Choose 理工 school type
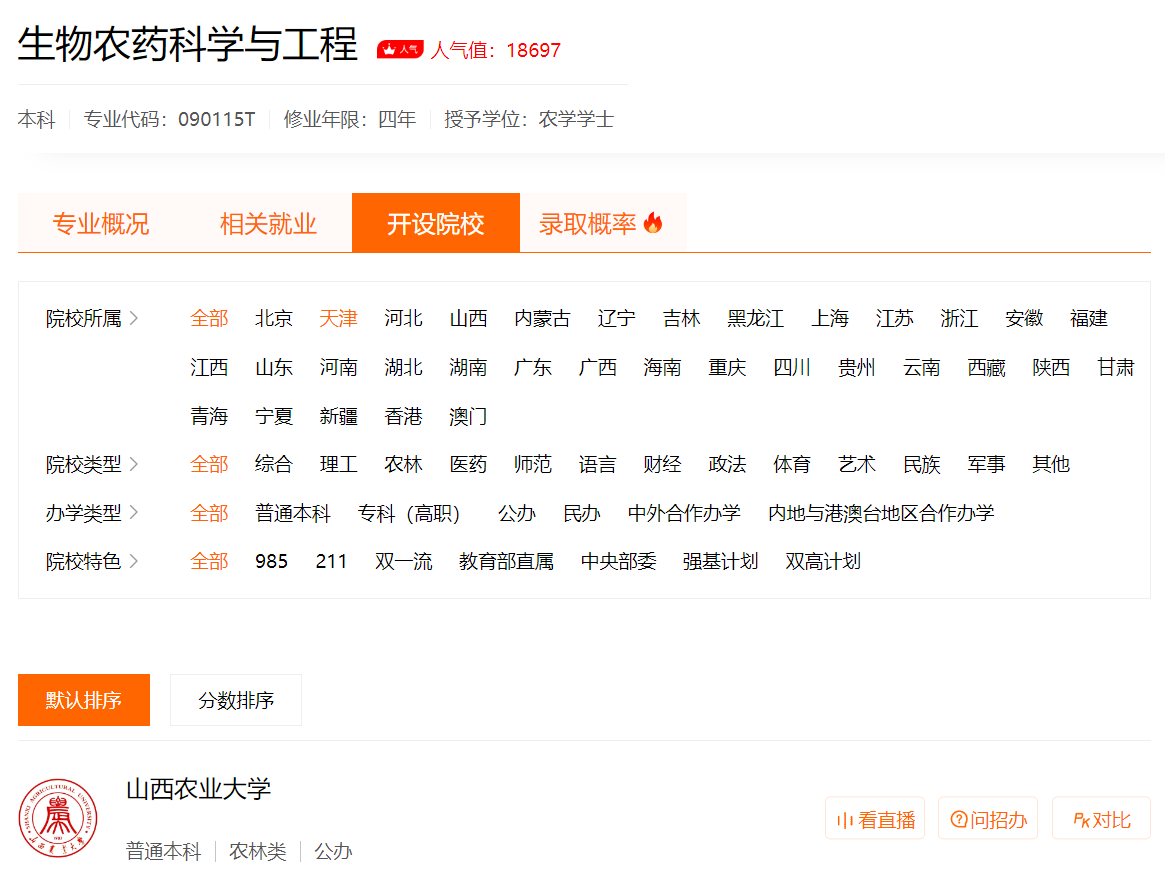The image size is (1165, 886). pyautogui.click(x=338, y=464)
